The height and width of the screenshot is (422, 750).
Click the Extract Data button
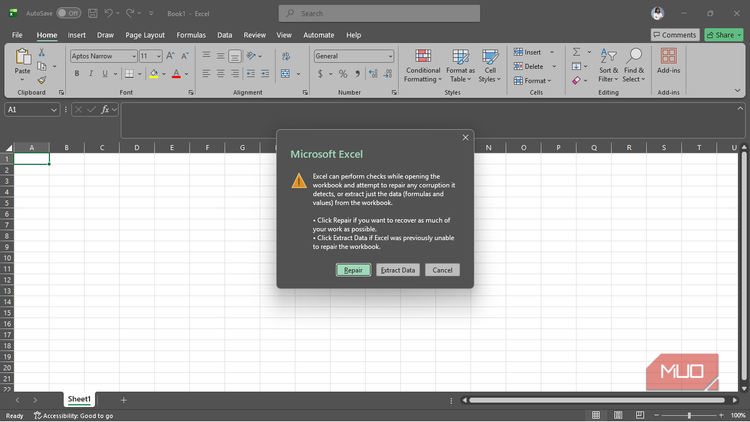(x=397, y=270)
